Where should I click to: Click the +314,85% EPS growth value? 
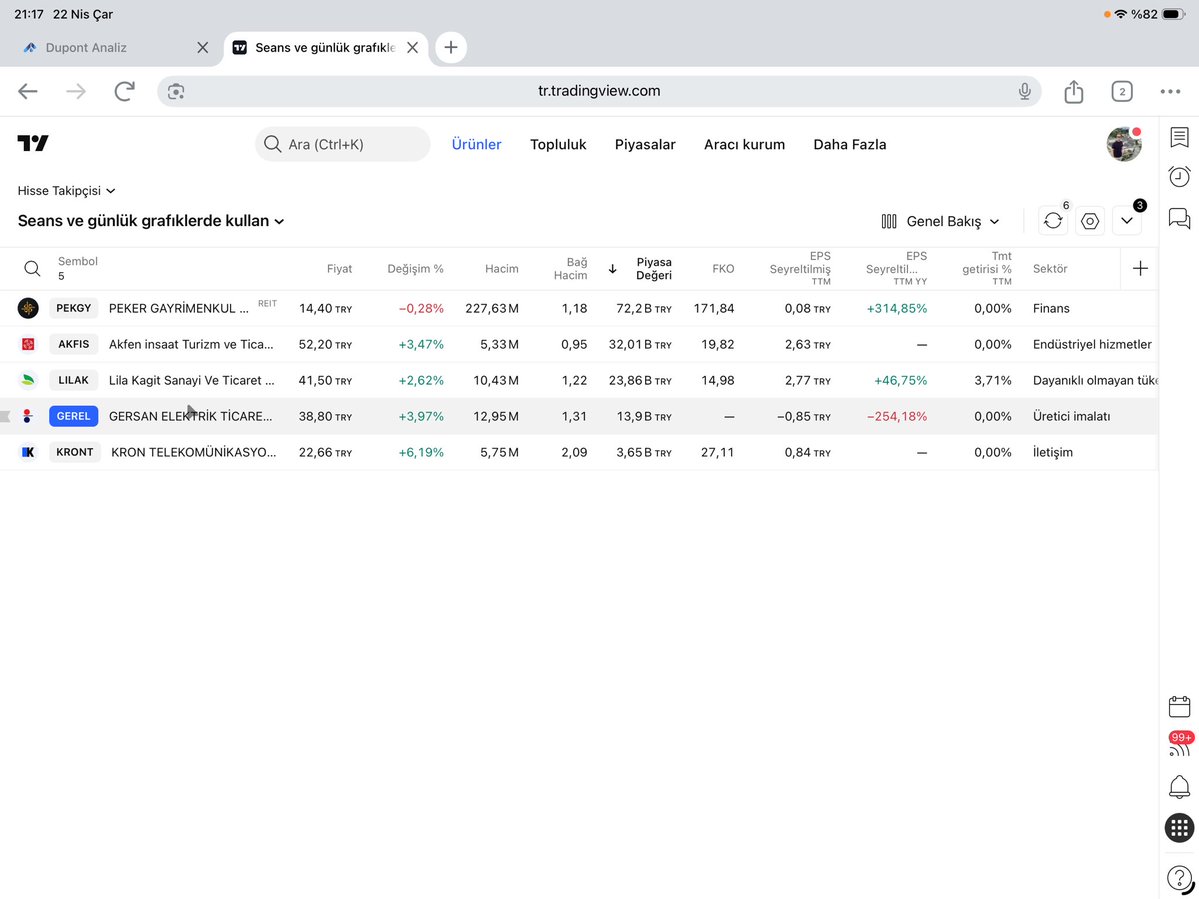[896, 309]
